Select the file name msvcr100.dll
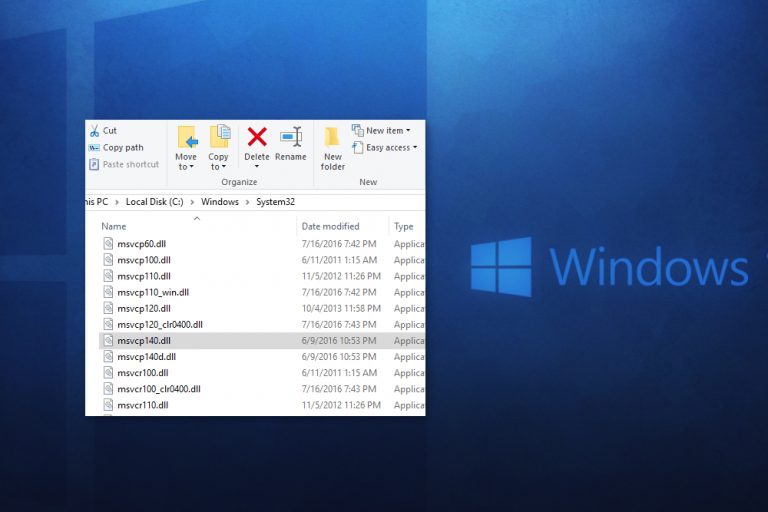Image resolution: width=768 pixels, height=512 pixels. [x=143, y=373]
